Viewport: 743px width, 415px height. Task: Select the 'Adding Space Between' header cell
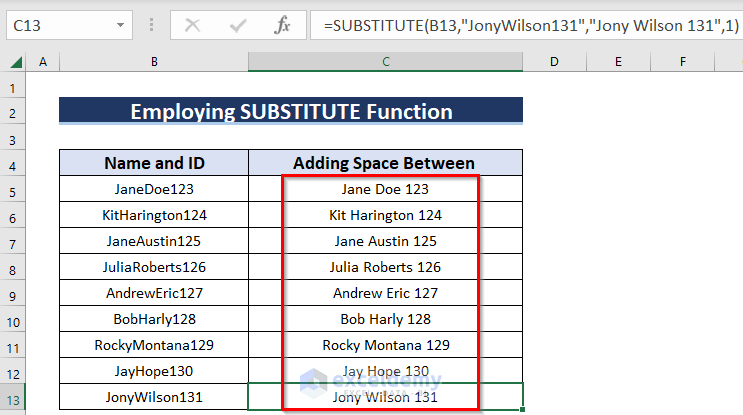click(385, 163)
